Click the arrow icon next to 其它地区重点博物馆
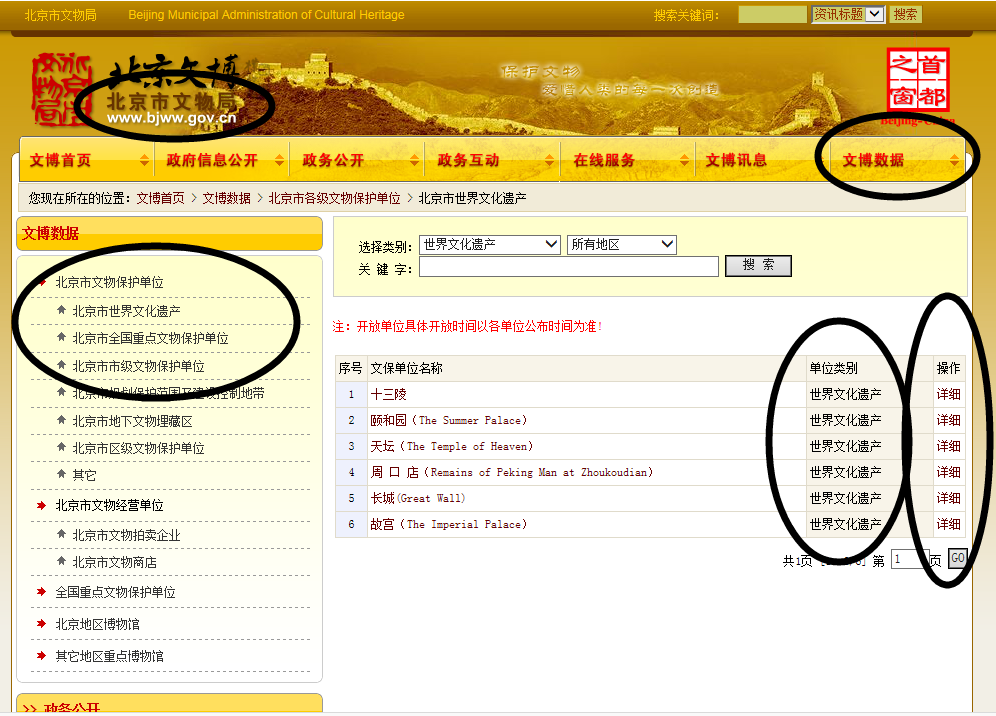Screen dimensions: 996x716 pyautogui.click(x=41, y=656)
